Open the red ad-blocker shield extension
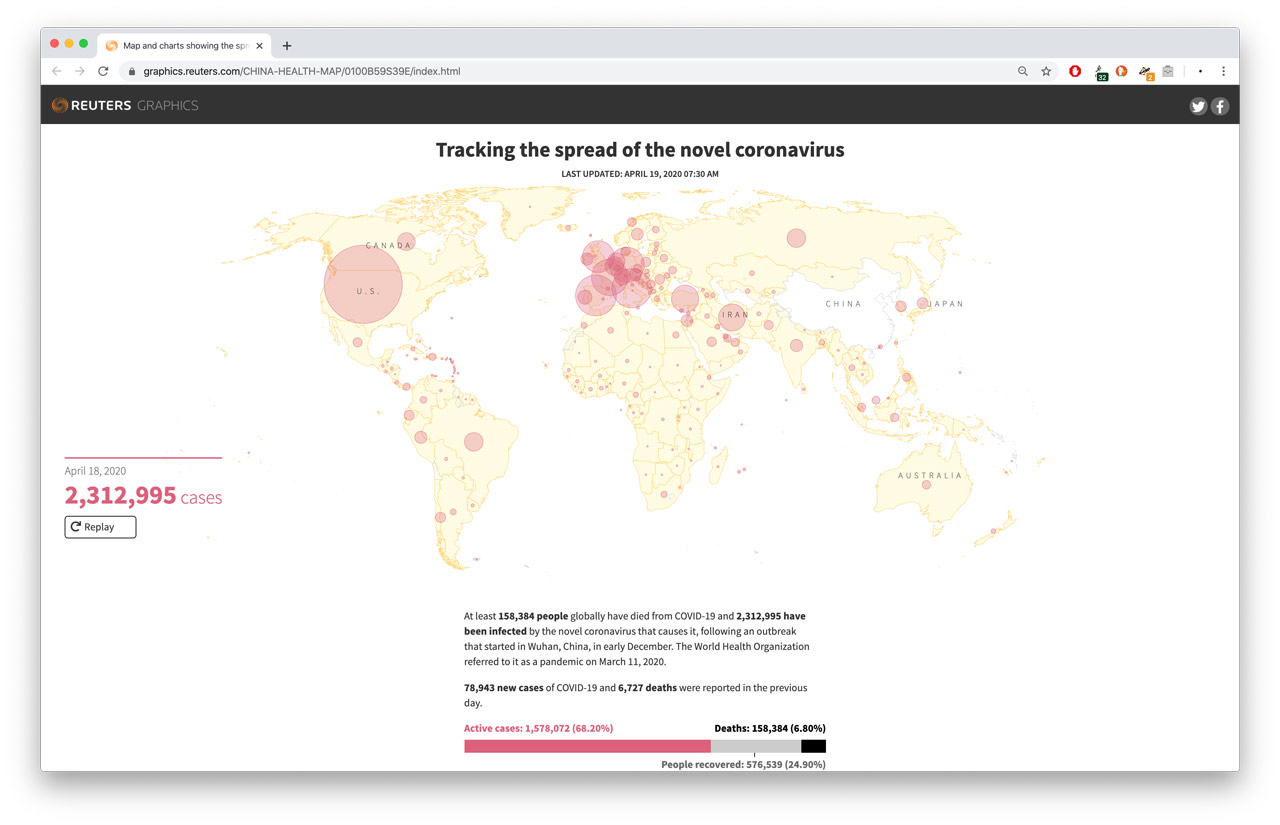 (x=1075, y=72)
